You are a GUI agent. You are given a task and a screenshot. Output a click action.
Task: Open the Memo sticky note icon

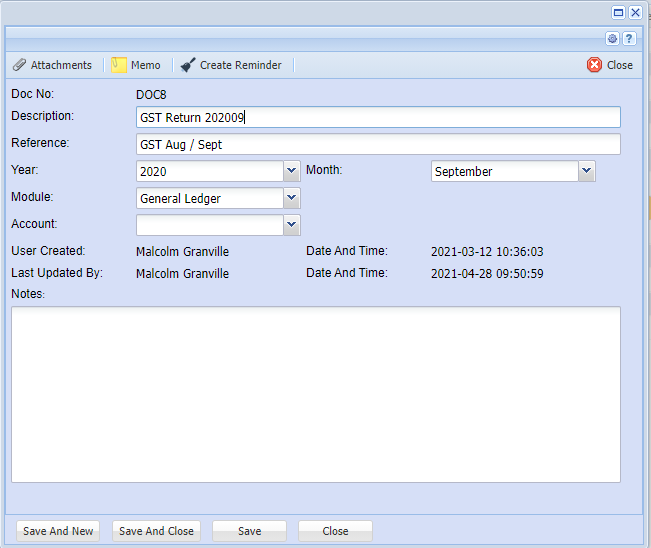[x=119, y=65]
